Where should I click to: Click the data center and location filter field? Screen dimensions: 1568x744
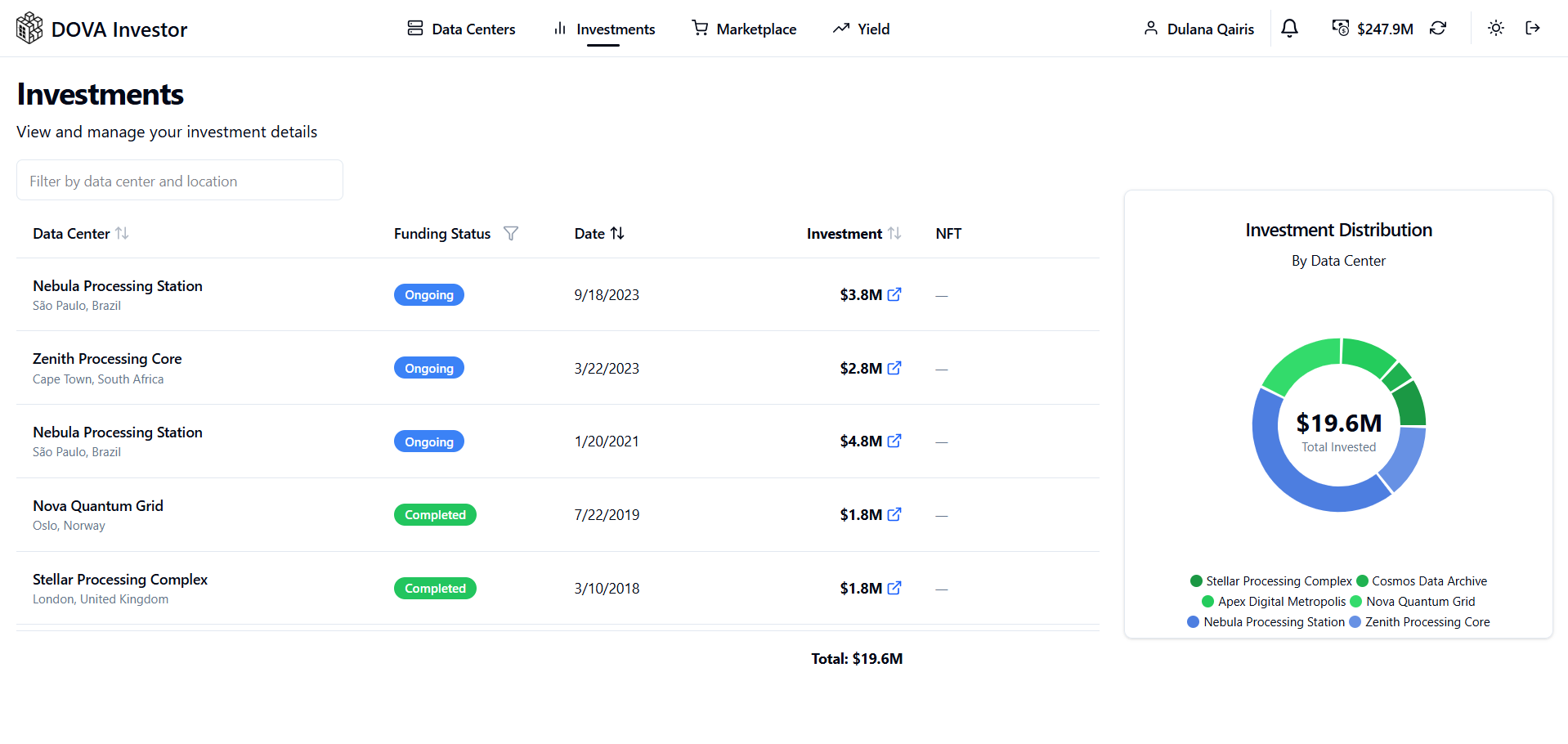tap(179, 180)
